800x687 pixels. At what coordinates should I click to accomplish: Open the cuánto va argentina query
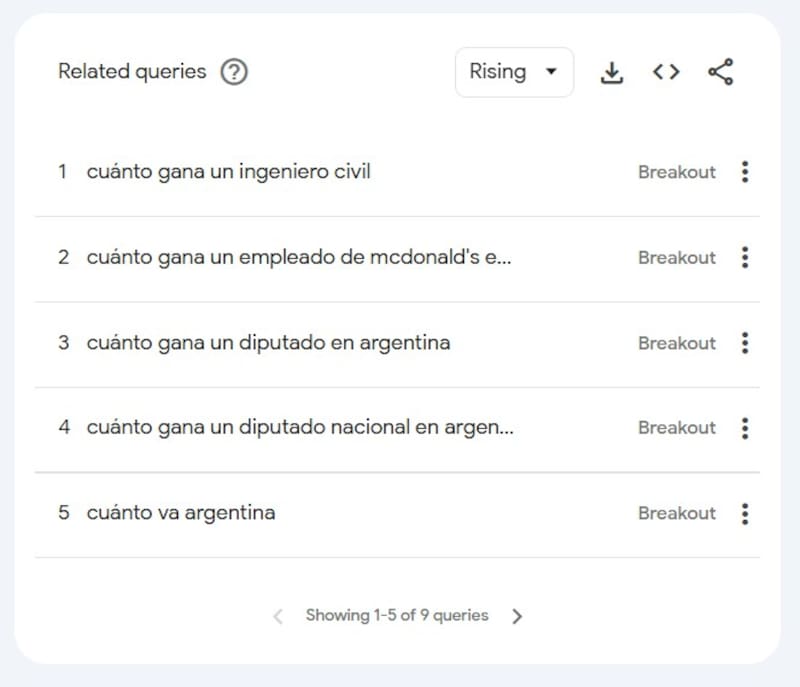[x=181, y=514]
